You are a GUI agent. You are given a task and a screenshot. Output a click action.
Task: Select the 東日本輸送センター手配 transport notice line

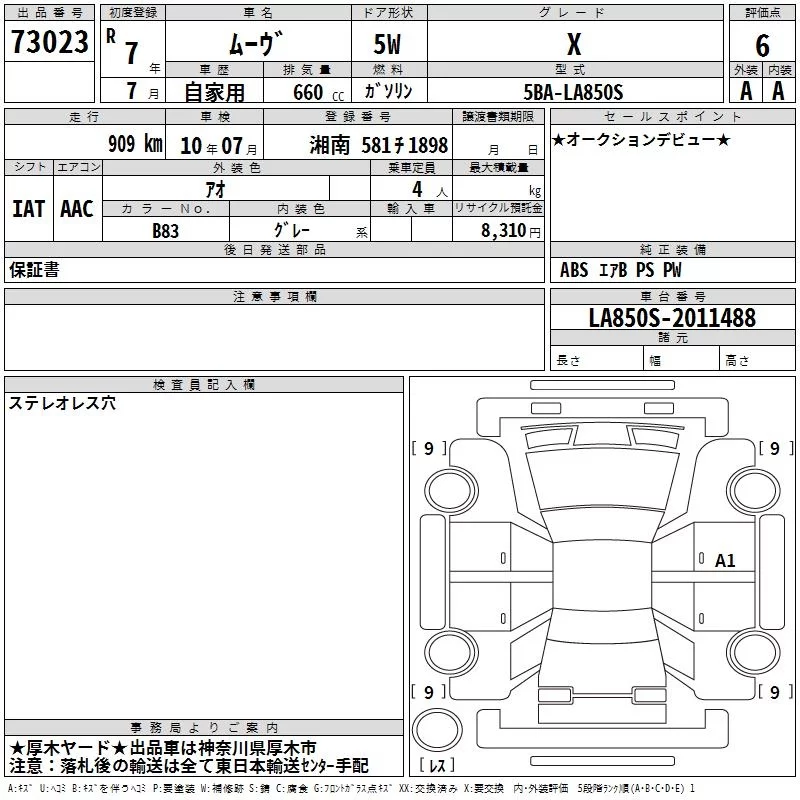tap(188, 766)
